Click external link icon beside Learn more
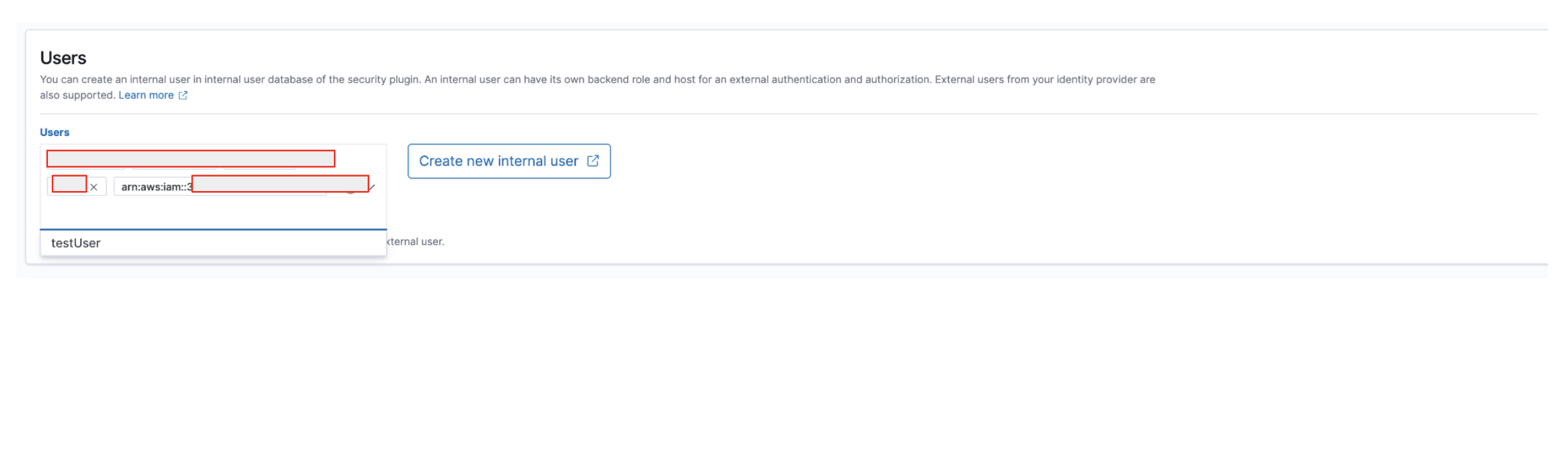1568x453 pixels. (x=183, y=95)
